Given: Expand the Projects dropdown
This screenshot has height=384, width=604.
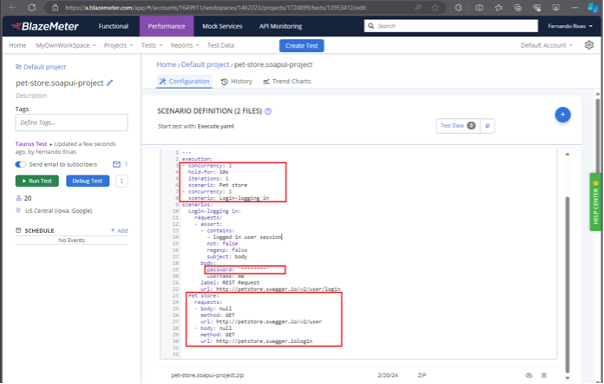Looking at the screenshot, I should (x=118, y=45).
